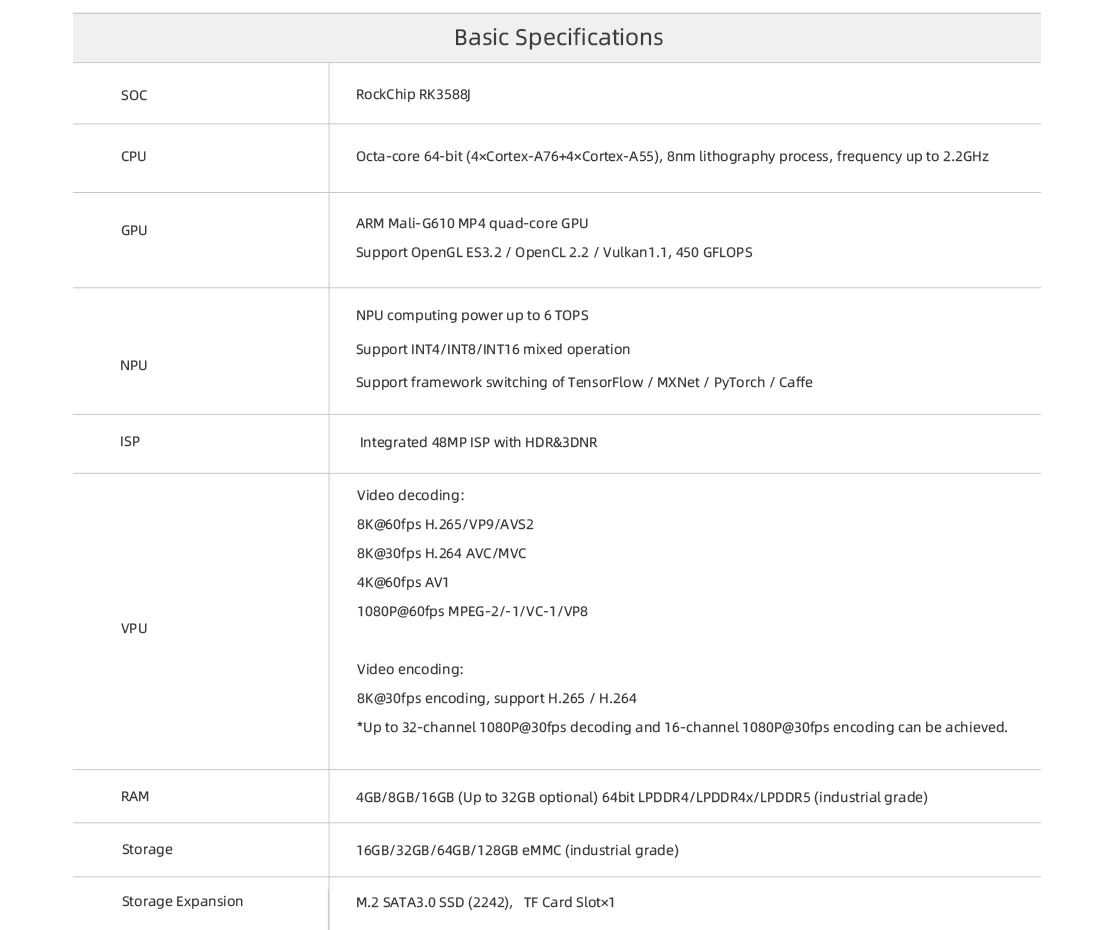Click the Video encoding heading
The height and width of the screenshot is (930, 1118).
click(x=410, y=669)
